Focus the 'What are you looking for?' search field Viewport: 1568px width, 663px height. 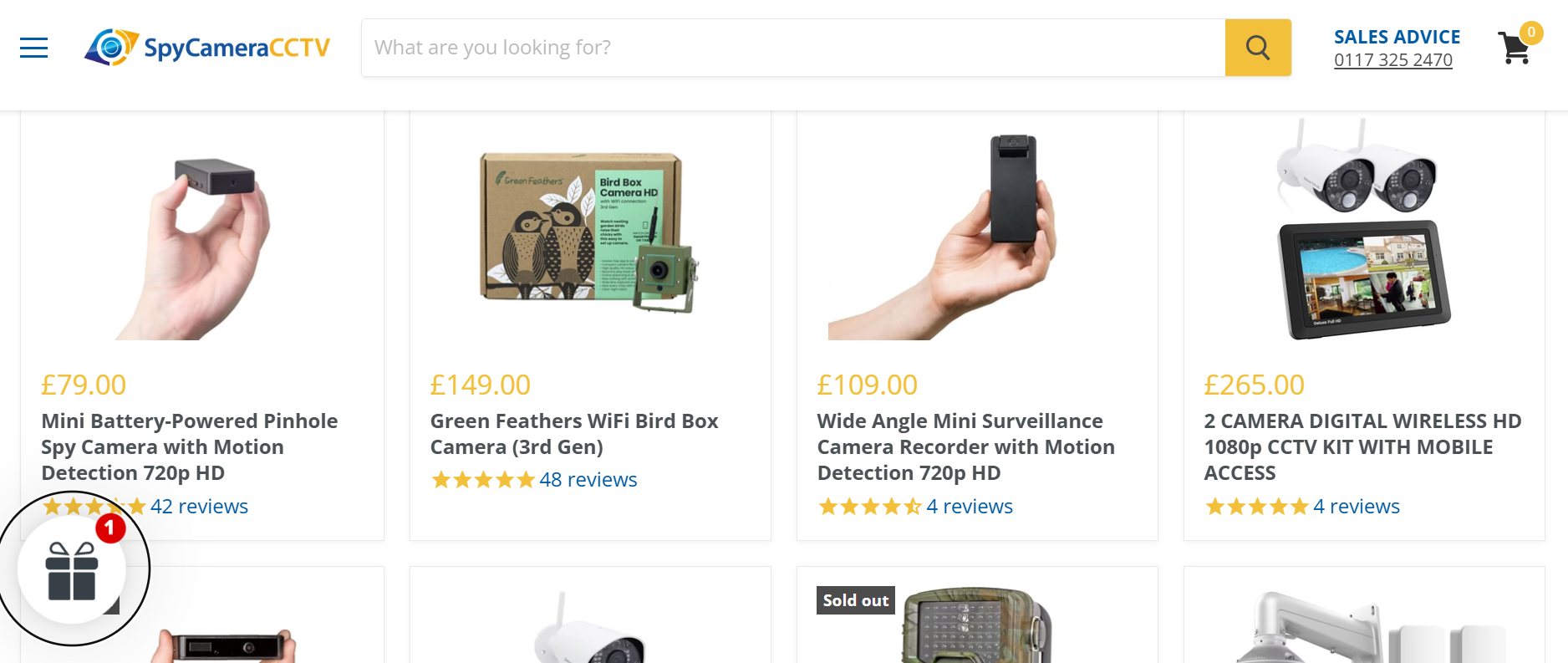pos(793,48)
